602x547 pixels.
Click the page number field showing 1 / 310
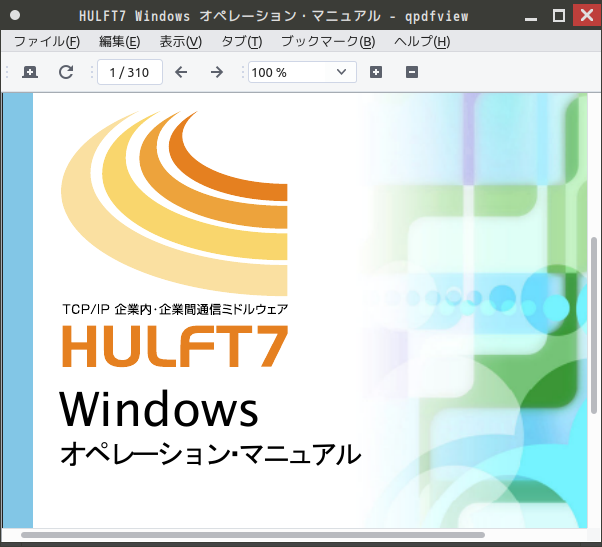[x=130, y=72]
